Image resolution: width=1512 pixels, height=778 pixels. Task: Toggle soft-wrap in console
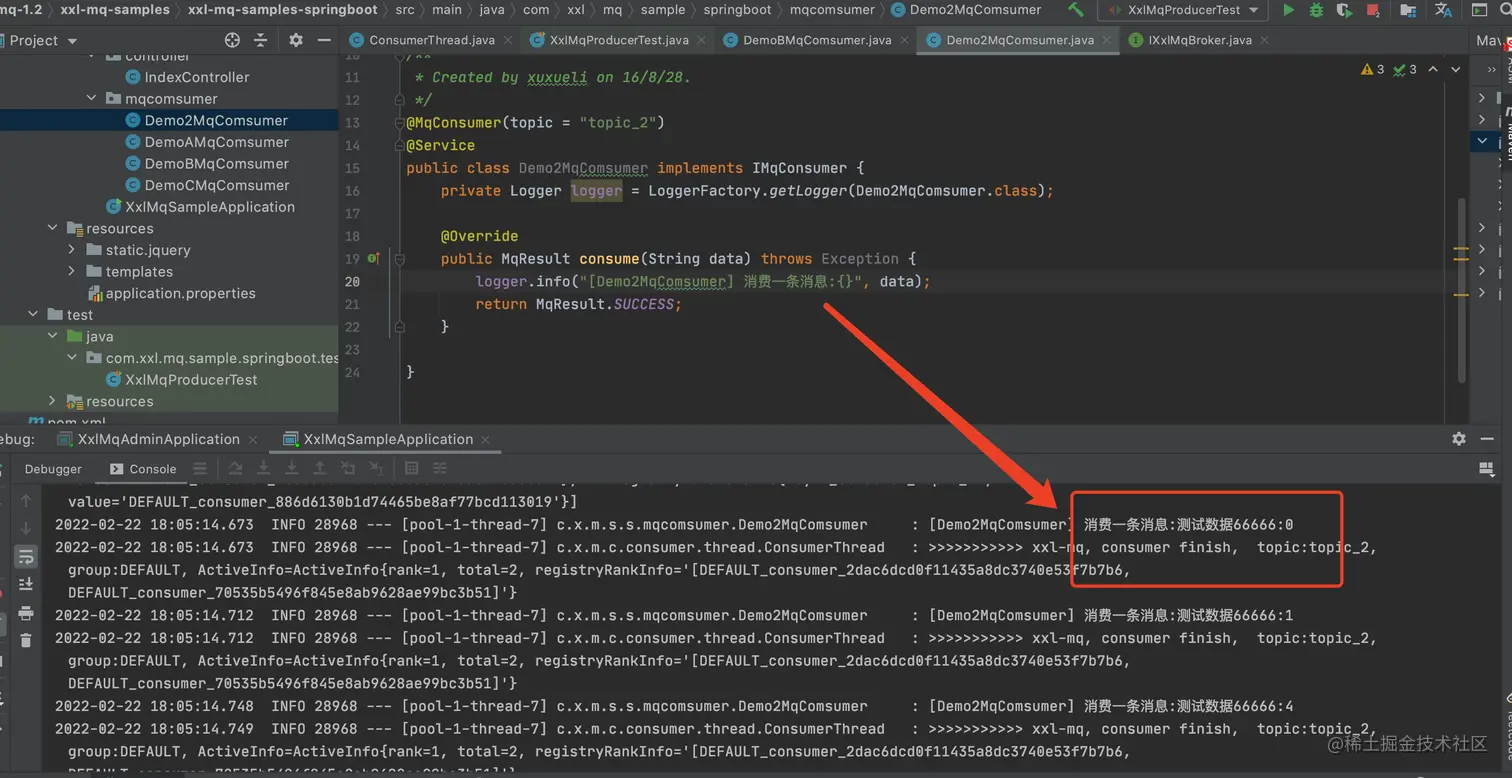coord(26,556)
